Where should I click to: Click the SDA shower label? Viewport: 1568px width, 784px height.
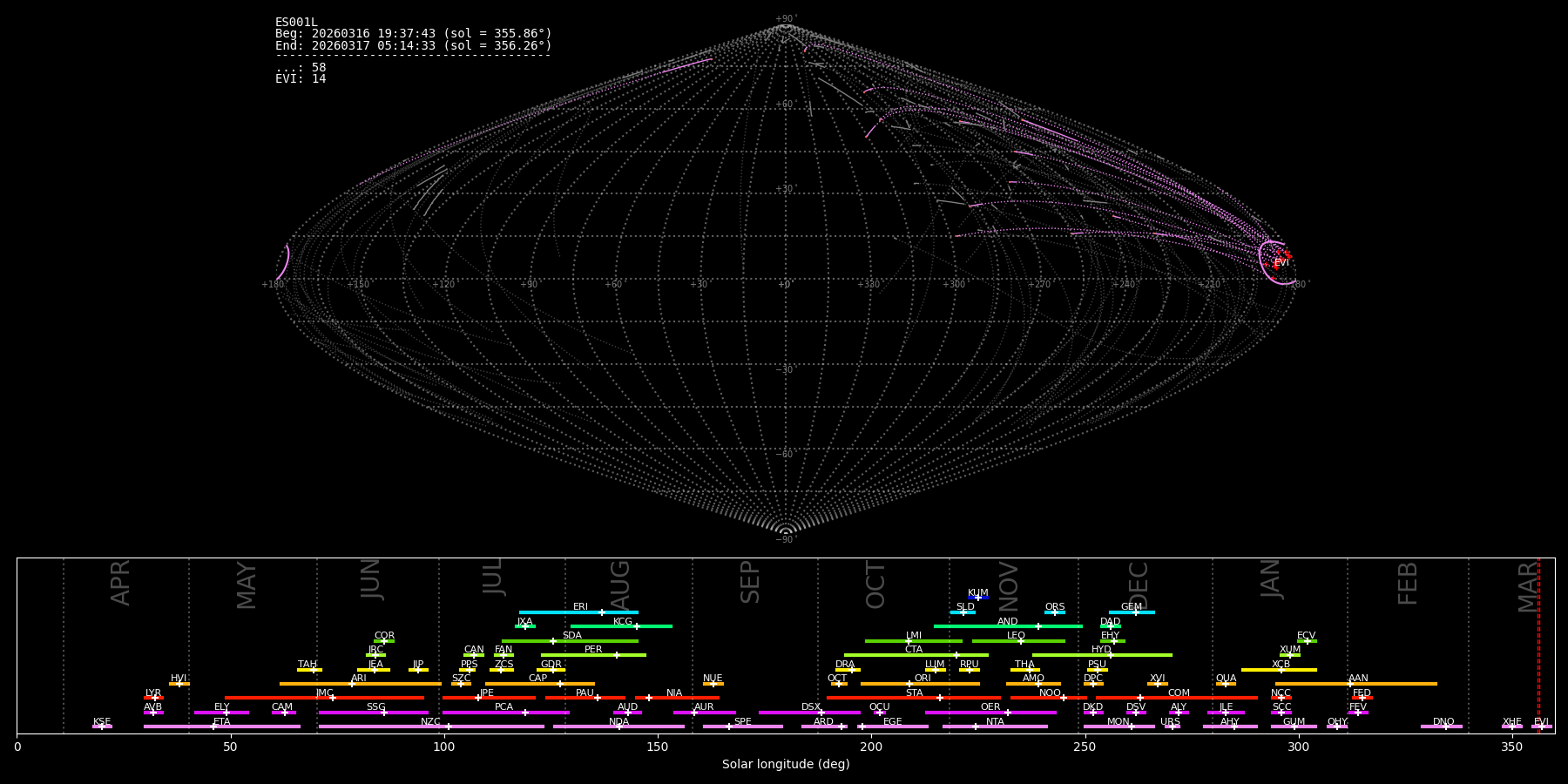coord(572,636)
